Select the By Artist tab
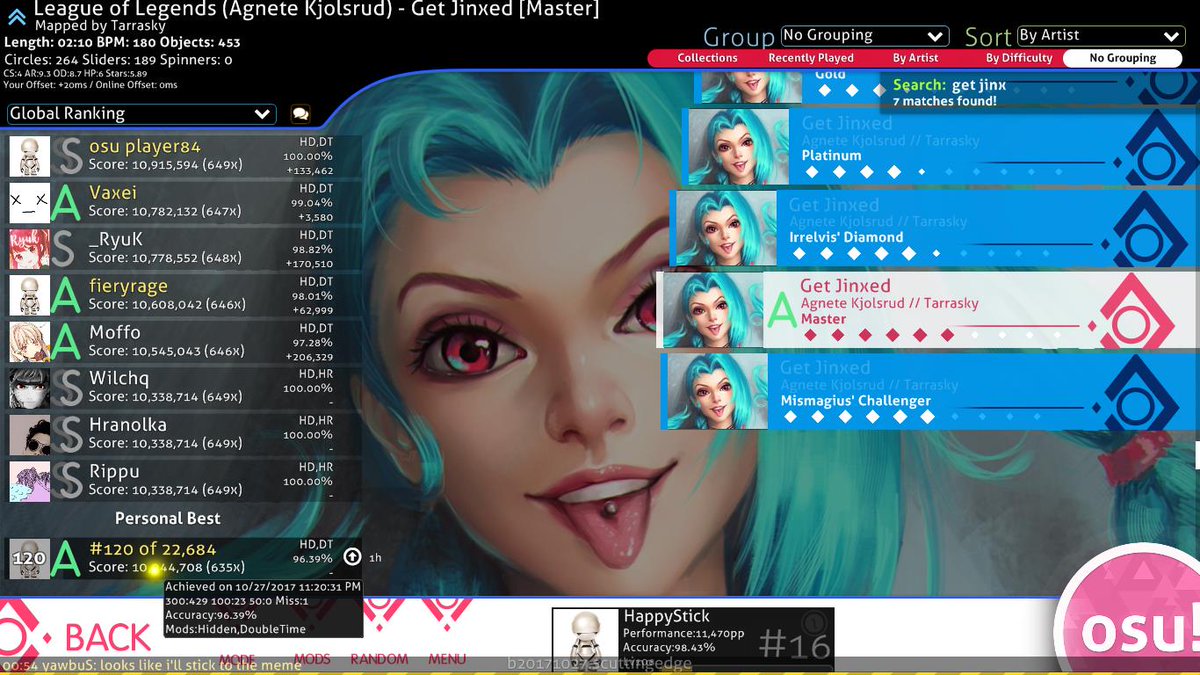Screen dimensions: 1200x675 click(x=915, y=58)
